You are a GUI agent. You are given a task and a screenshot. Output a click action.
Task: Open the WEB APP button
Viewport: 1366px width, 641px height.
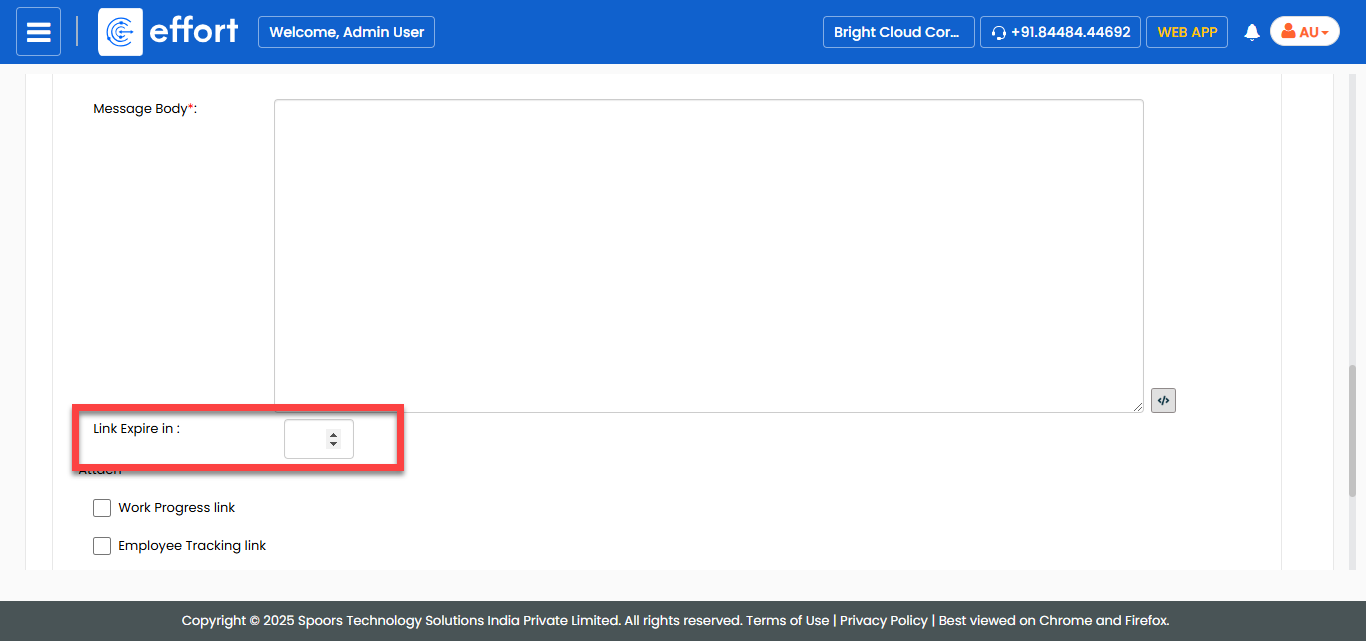tap(1186, 32)
